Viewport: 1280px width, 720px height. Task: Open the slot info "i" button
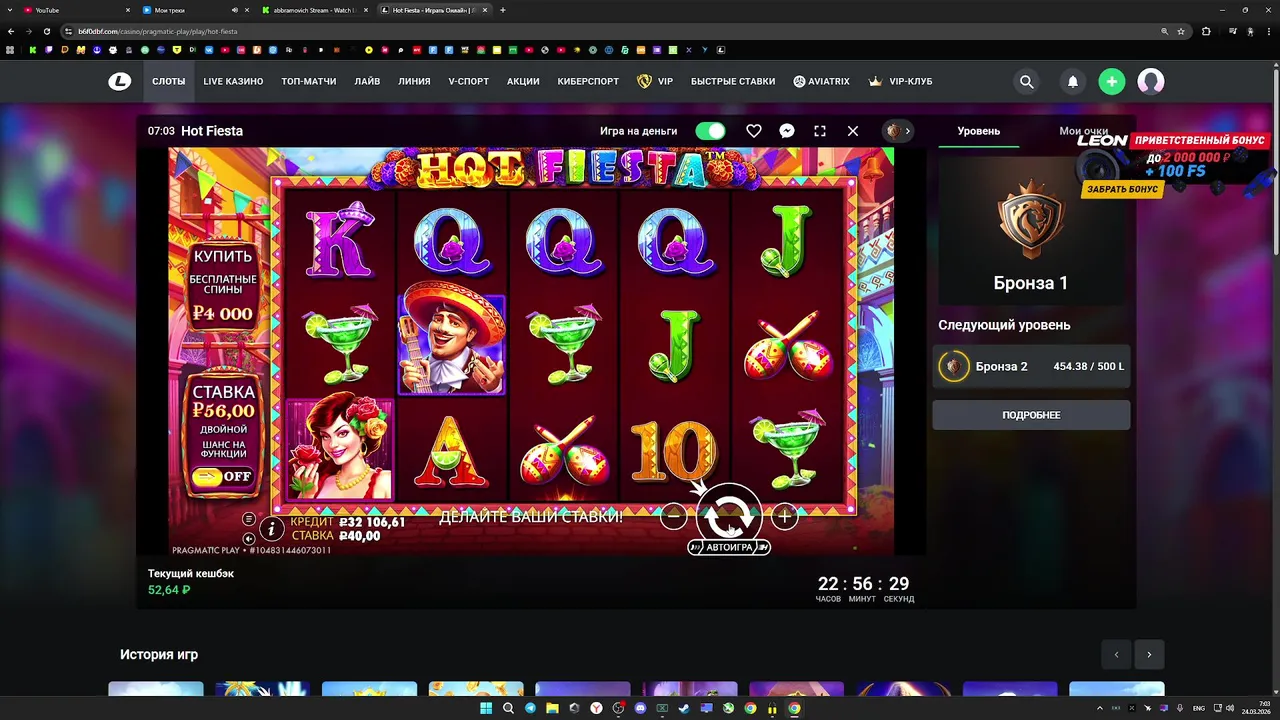pos(271,529)
